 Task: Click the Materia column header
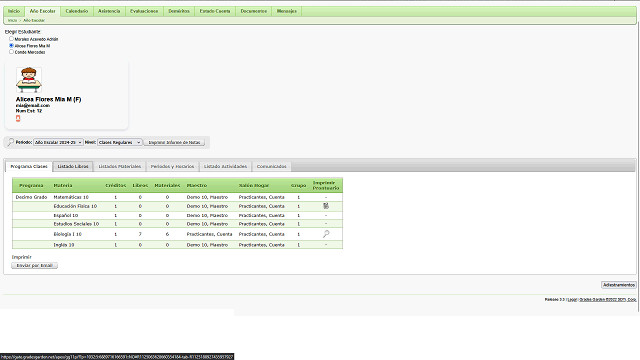pyautogui.click(x=63, y=185)
